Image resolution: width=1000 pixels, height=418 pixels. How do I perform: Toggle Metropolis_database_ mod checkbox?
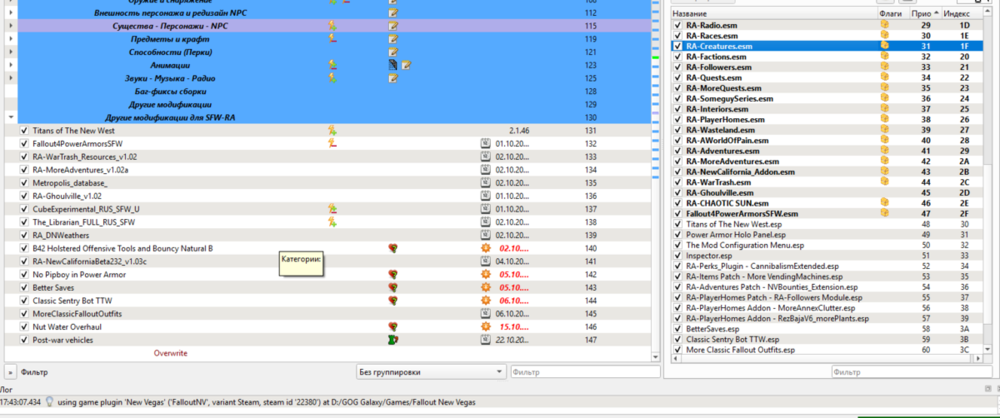pos(24,183)
